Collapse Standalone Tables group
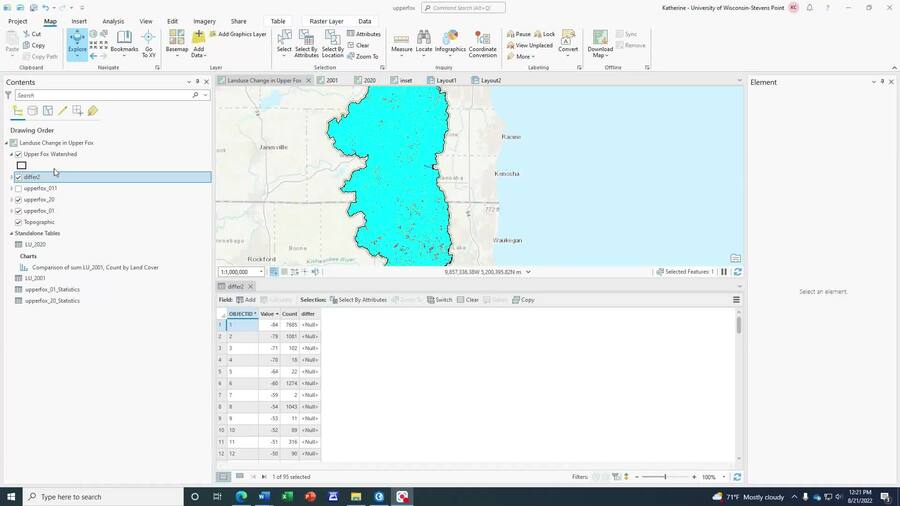The image size is (900, 506). point(11,233)
